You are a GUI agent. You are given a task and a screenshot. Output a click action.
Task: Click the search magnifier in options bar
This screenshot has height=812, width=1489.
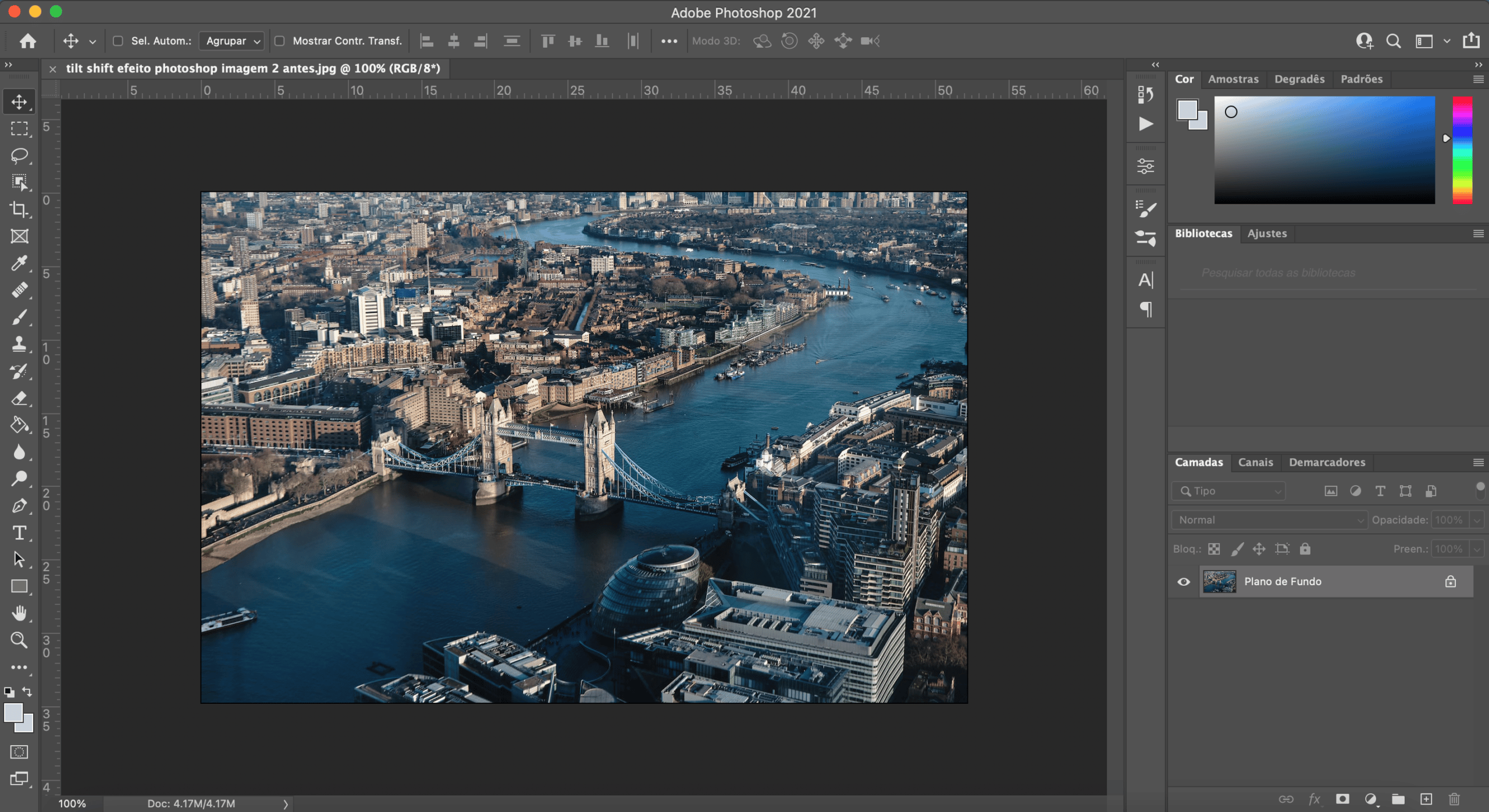pos(1393,41)
